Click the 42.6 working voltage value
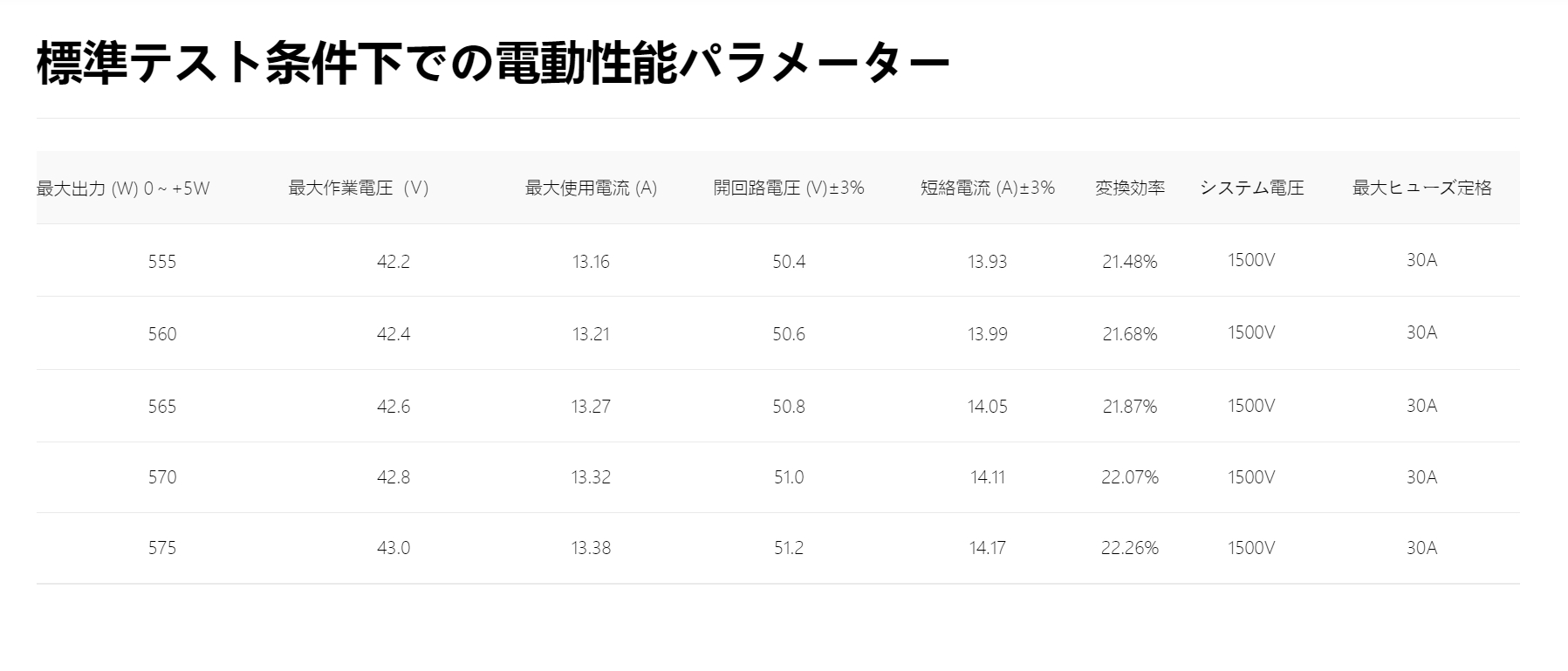Image resolution: width=1568 pixels, height=671 pixels. coord(394,407)
